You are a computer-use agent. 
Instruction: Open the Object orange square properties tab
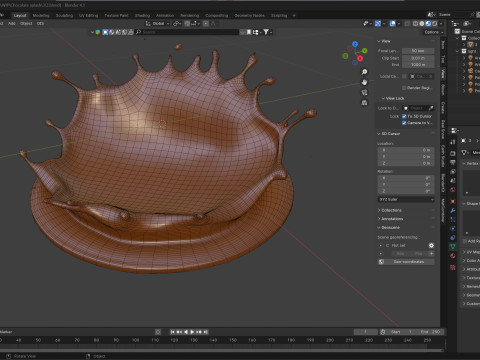453,202
